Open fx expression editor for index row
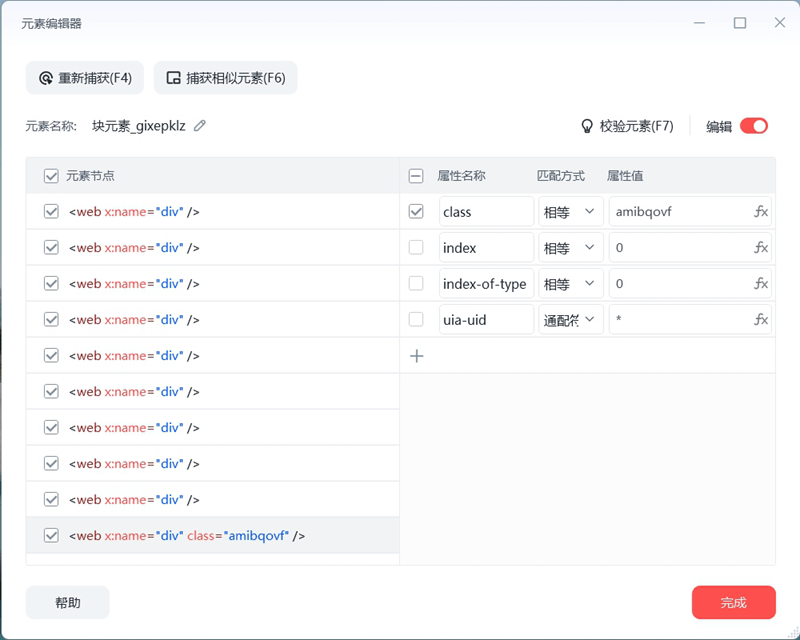 (x=761, y=248)
